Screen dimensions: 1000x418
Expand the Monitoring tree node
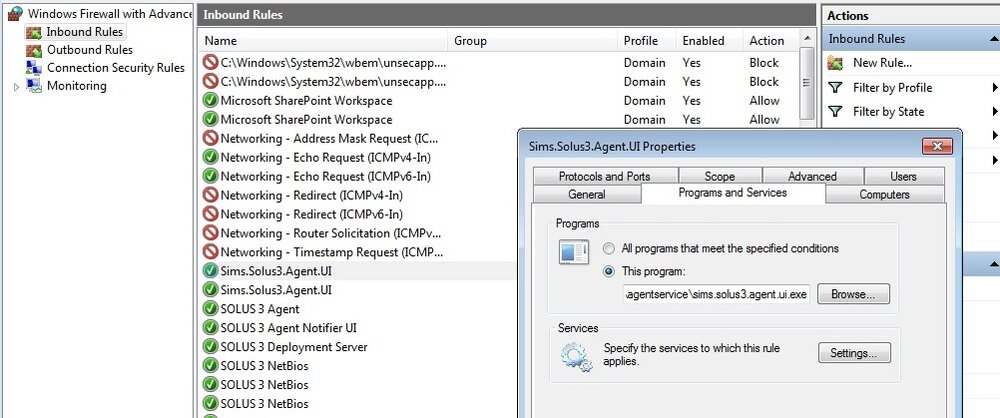[x=17, y=87]
